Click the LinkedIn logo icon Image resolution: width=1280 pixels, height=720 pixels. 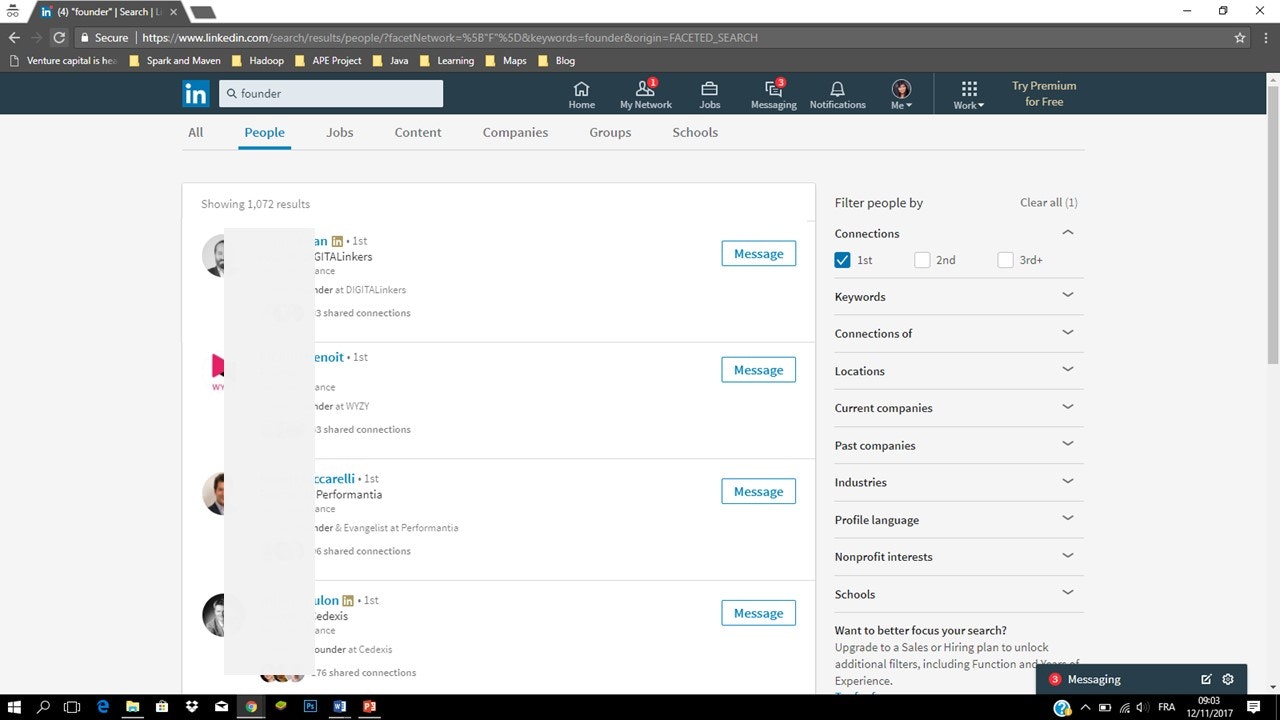196,93
